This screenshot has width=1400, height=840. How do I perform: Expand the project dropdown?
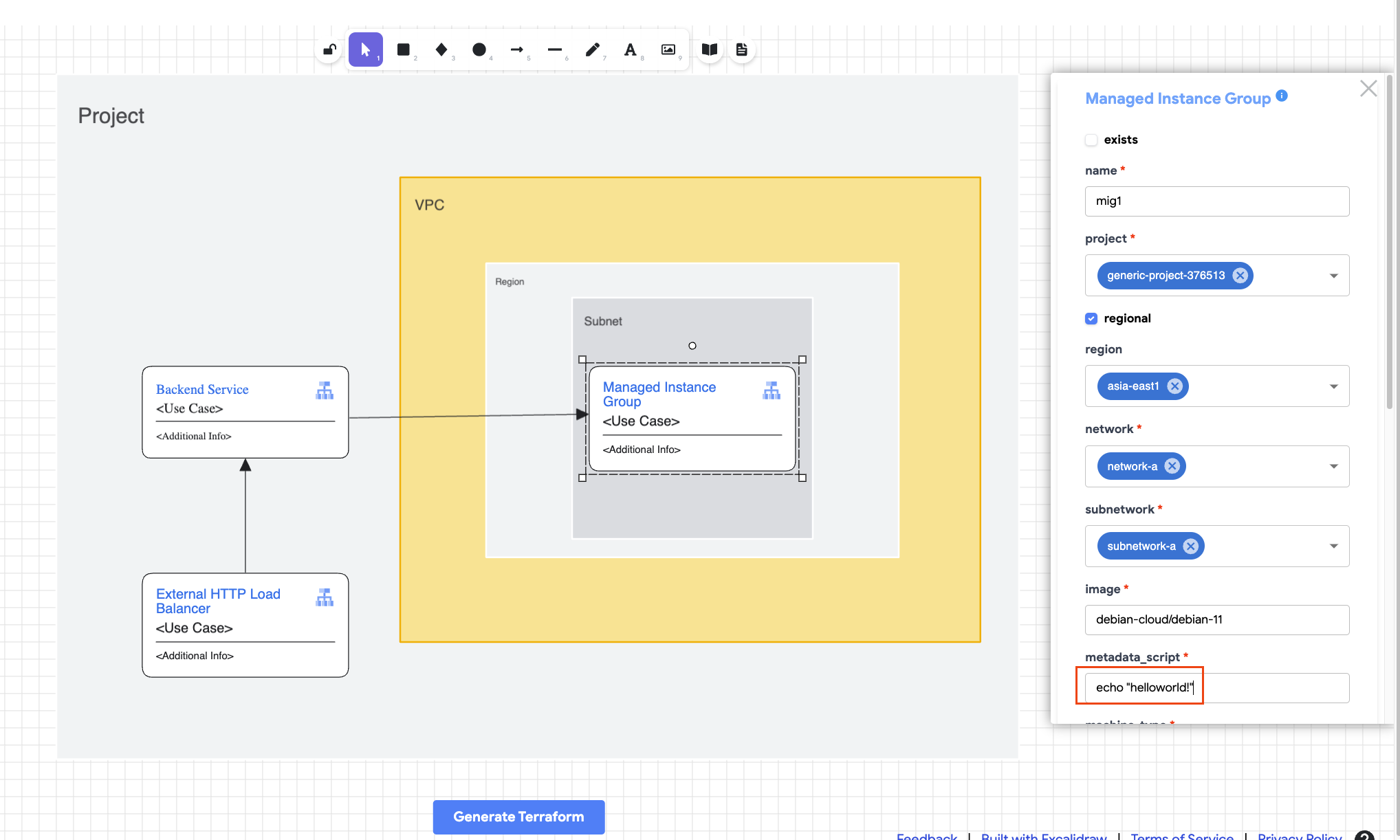1333,276
